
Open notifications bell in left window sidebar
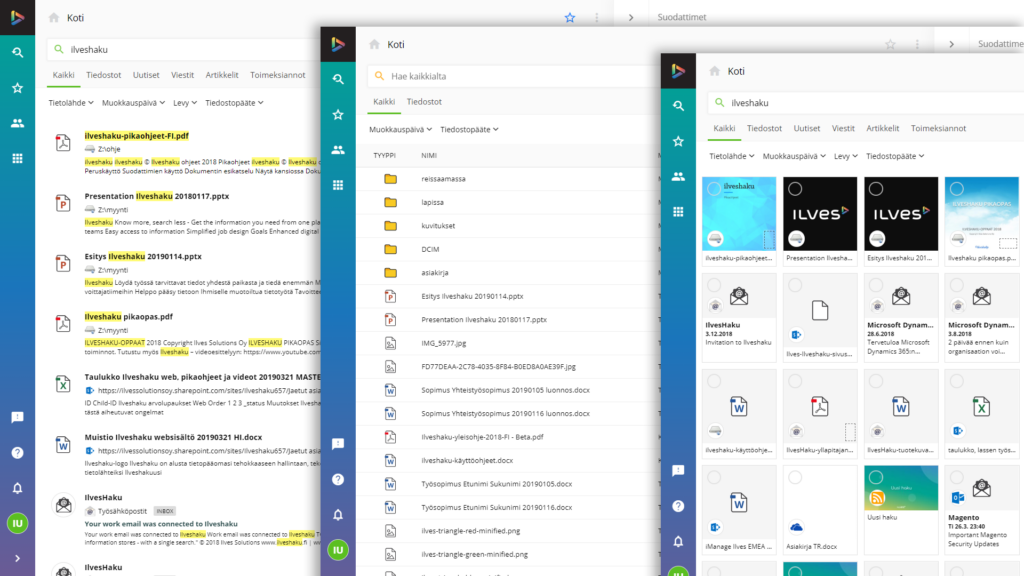18,488
